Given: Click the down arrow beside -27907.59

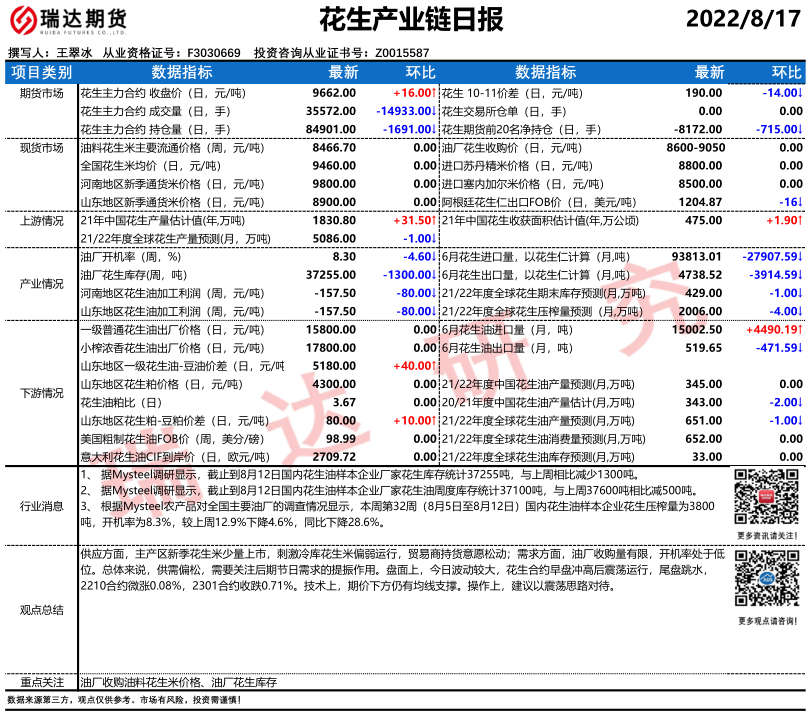Looking at the screenshot, I should click(x=800, y=256).
